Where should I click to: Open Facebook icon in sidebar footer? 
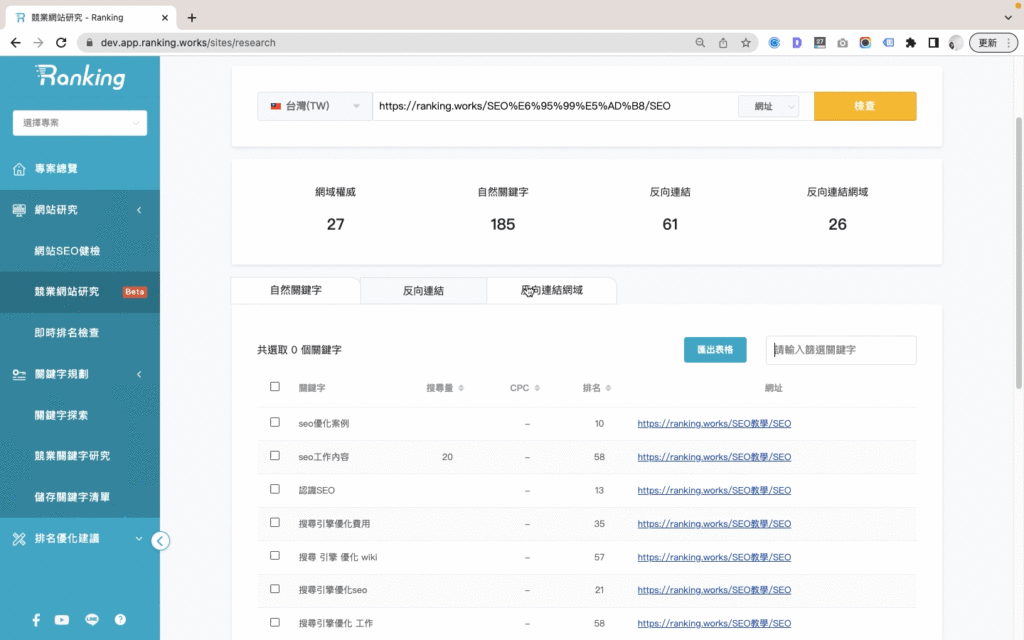point(36,620)
